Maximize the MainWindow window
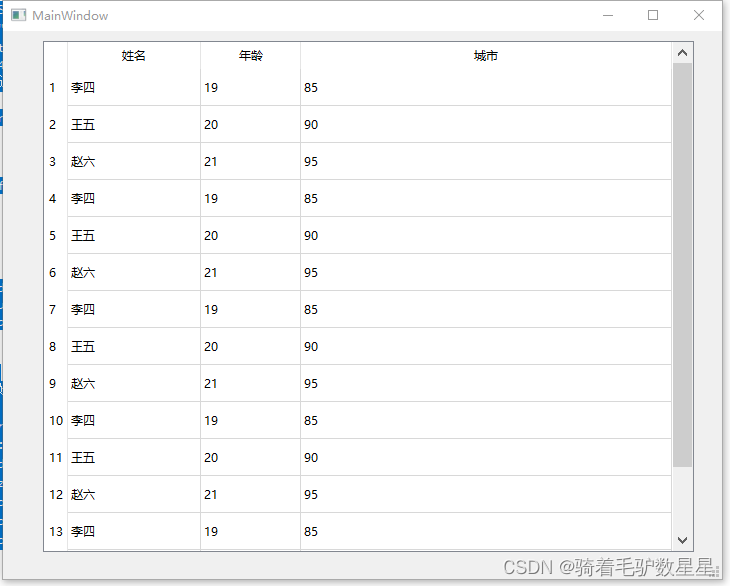Image resolution: width=730 pixels, height=586 pixels. click(653, 15)
